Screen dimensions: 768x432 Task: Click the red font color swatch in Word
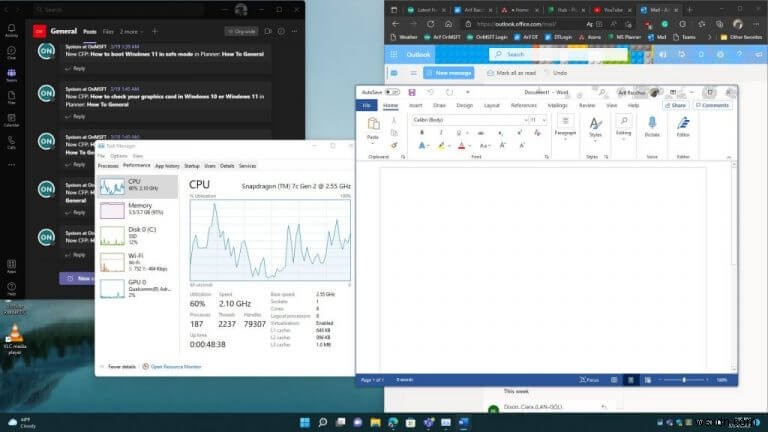tap(461, 145)
